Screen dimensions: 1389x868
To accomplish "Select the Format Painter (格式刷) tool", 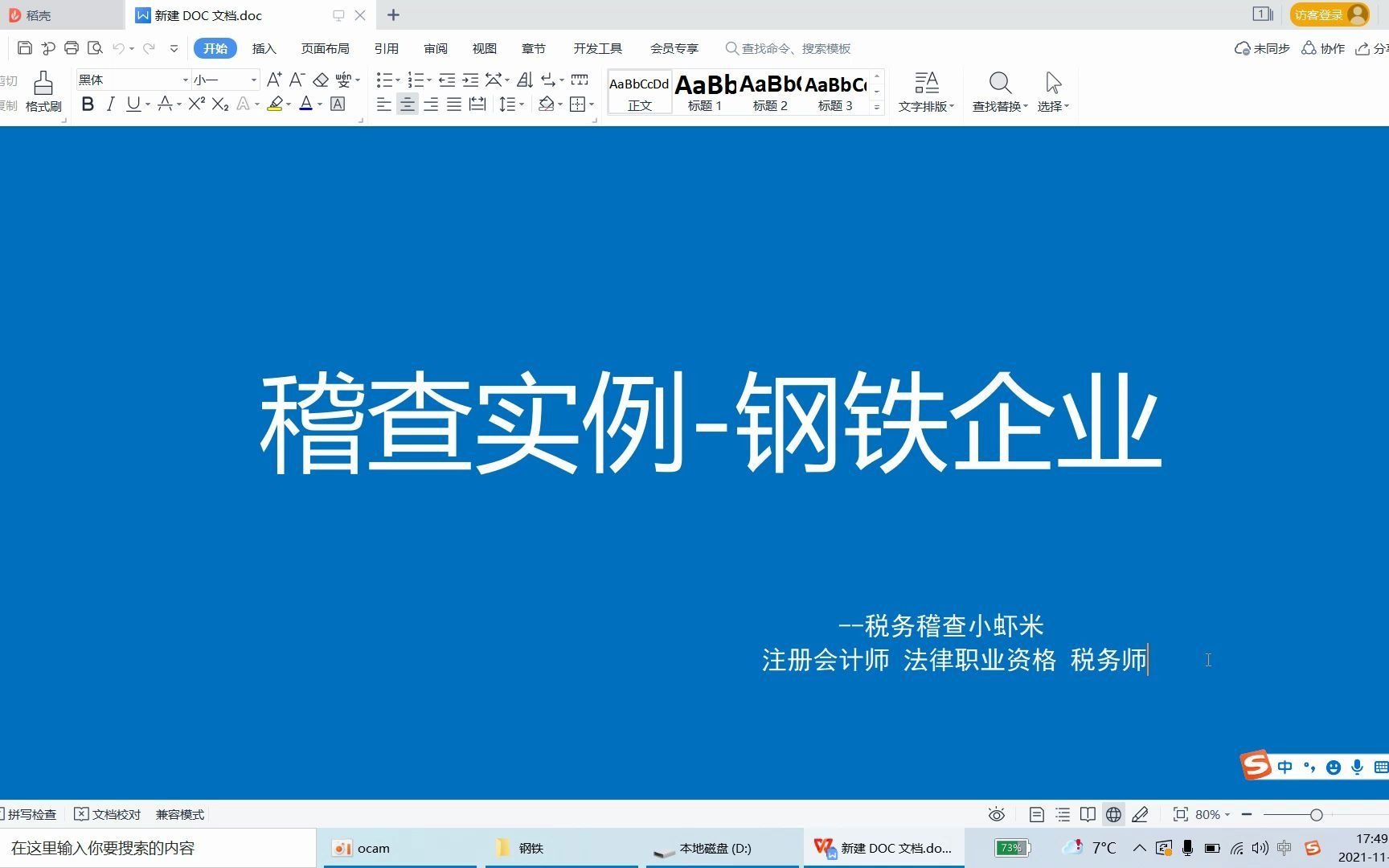I will pos(43,92).
